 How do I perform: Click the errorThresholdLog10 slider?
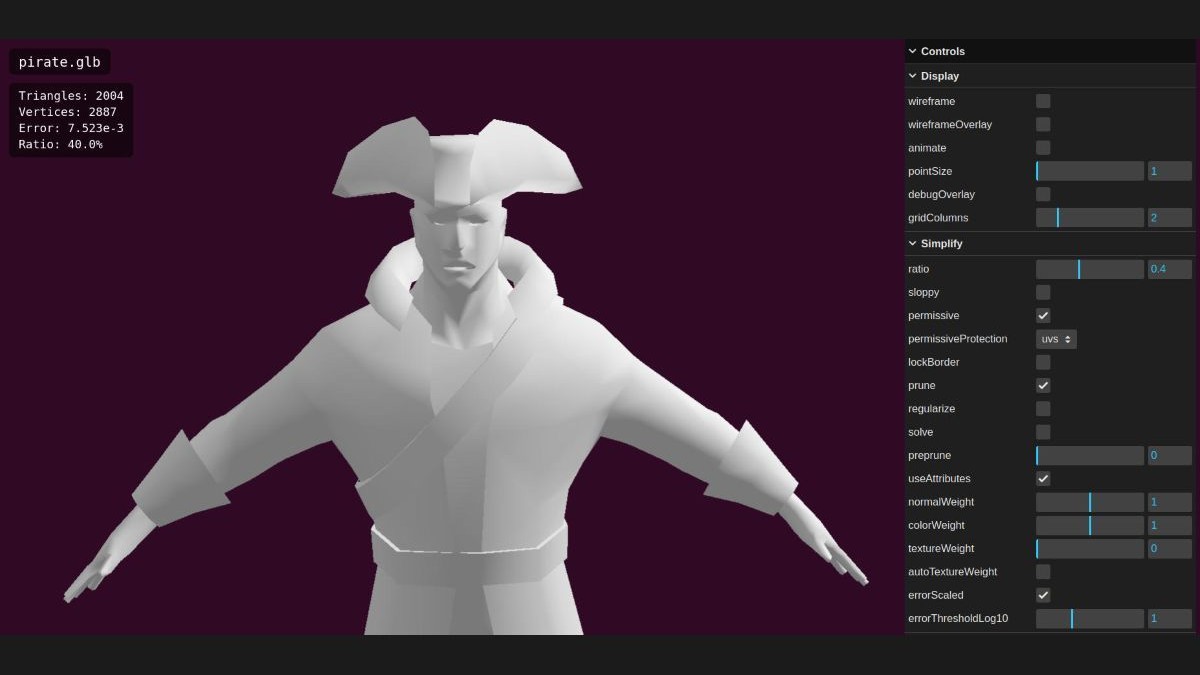tap(1089, 619)
